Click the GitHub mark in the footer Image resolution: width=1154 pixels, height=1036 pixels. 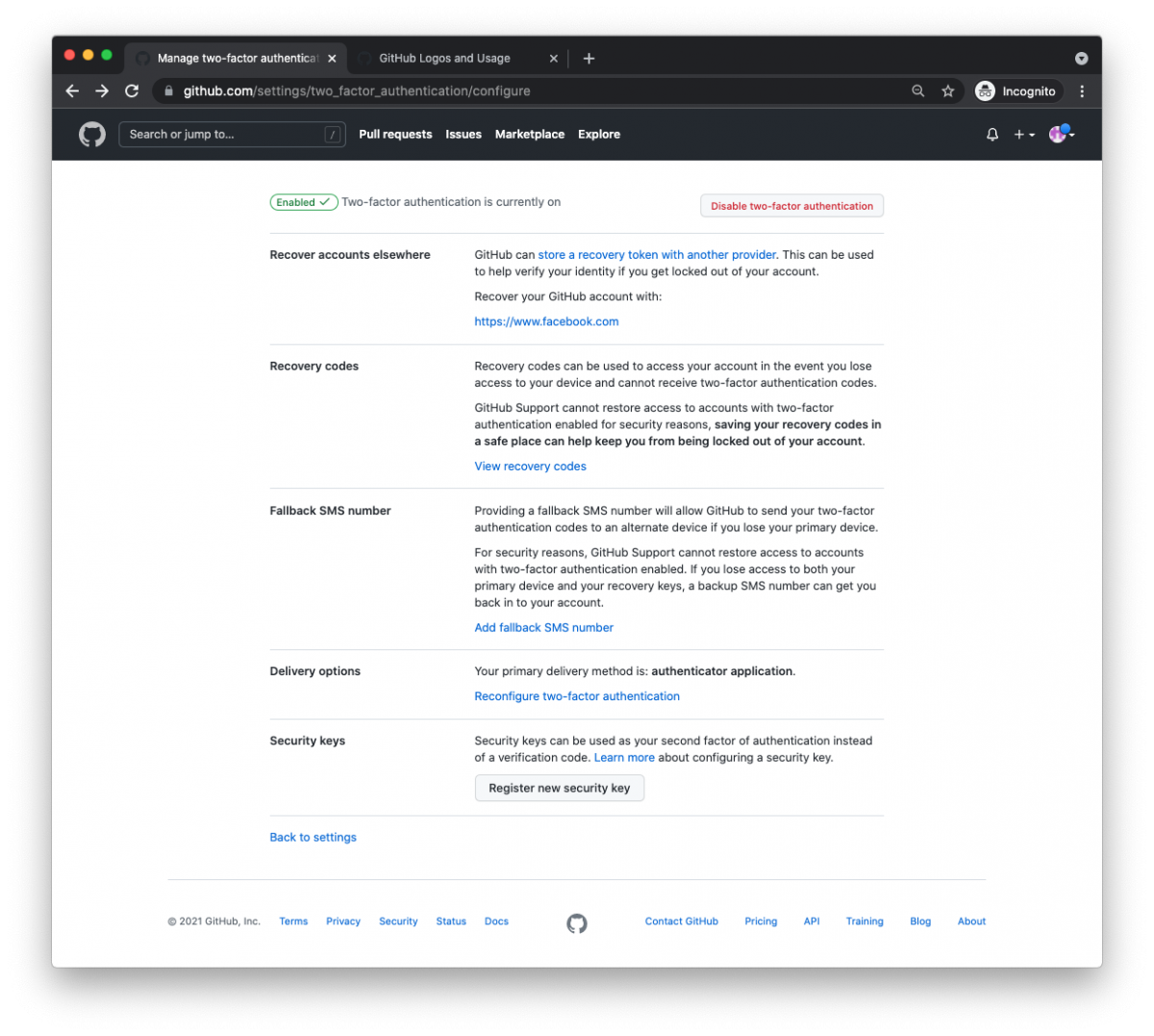(577, 923)
